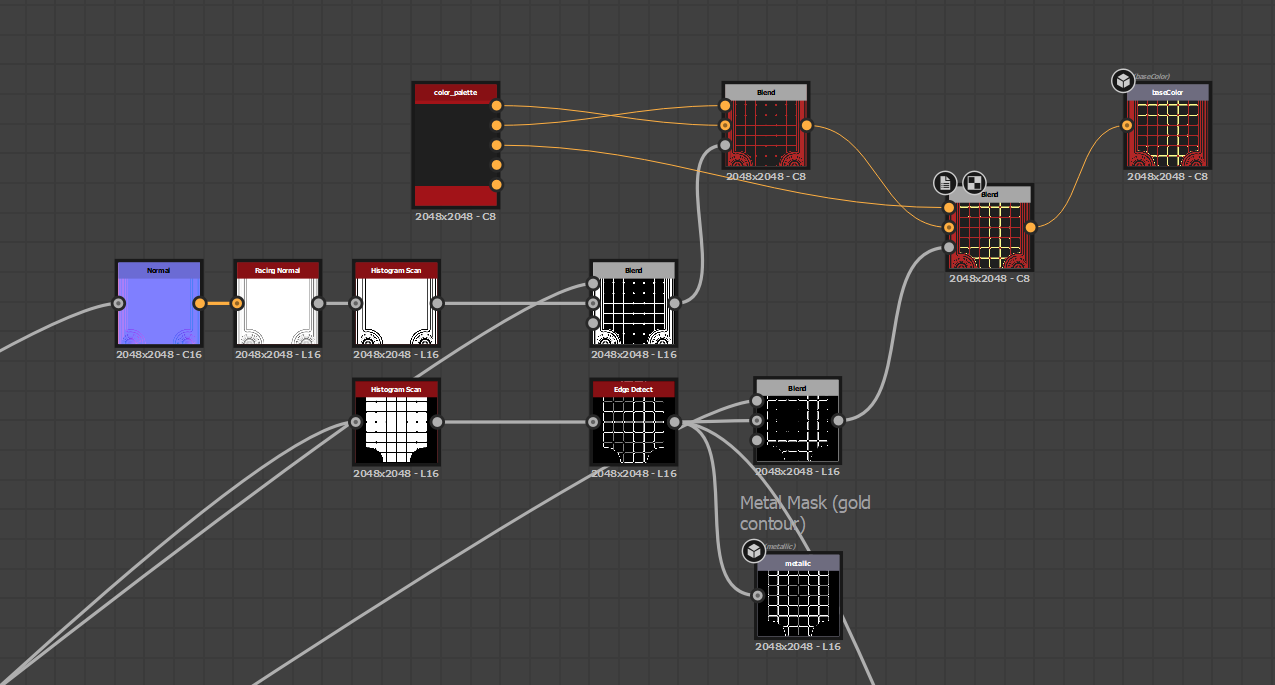Click the checkerboard icon on the Blend node
Screen dimensions: 1275x685
(973, 182)
